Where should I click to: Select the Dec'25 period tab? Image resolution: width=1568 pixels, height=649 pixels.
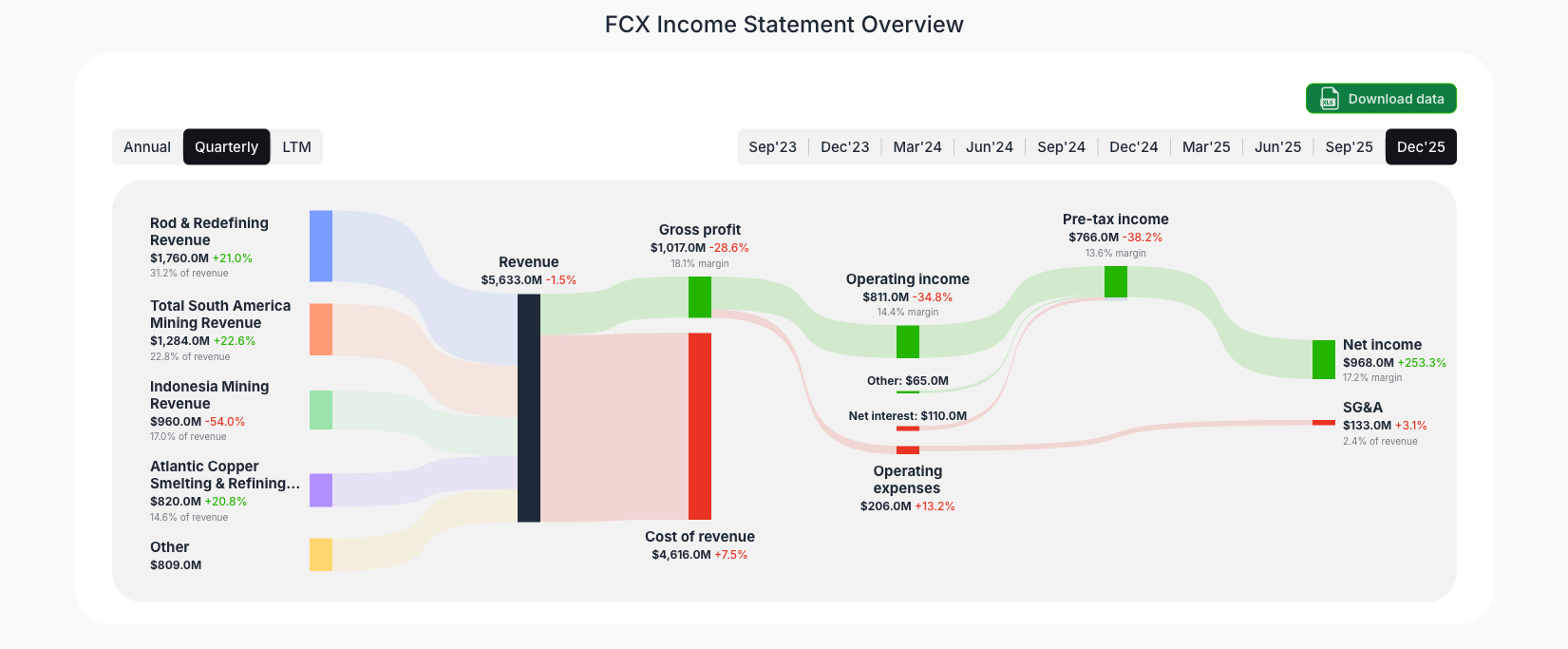(1421, 146)
